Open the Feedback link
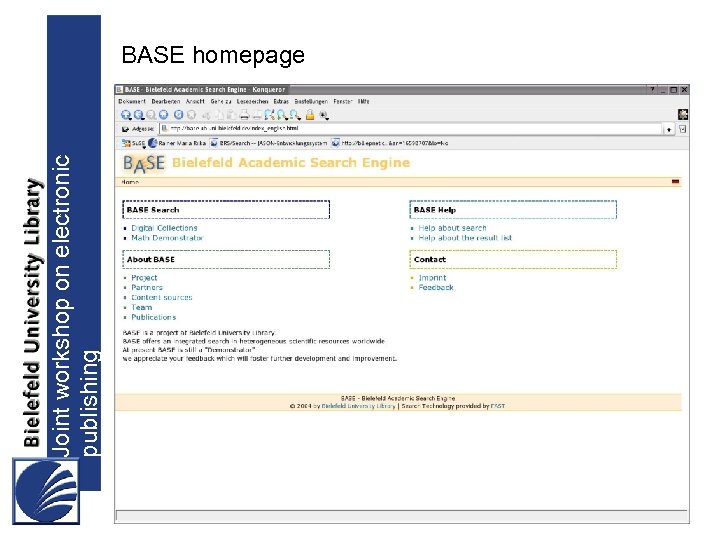Image resolution: width=720 pixels, height=540 pixels. [436, 287]
